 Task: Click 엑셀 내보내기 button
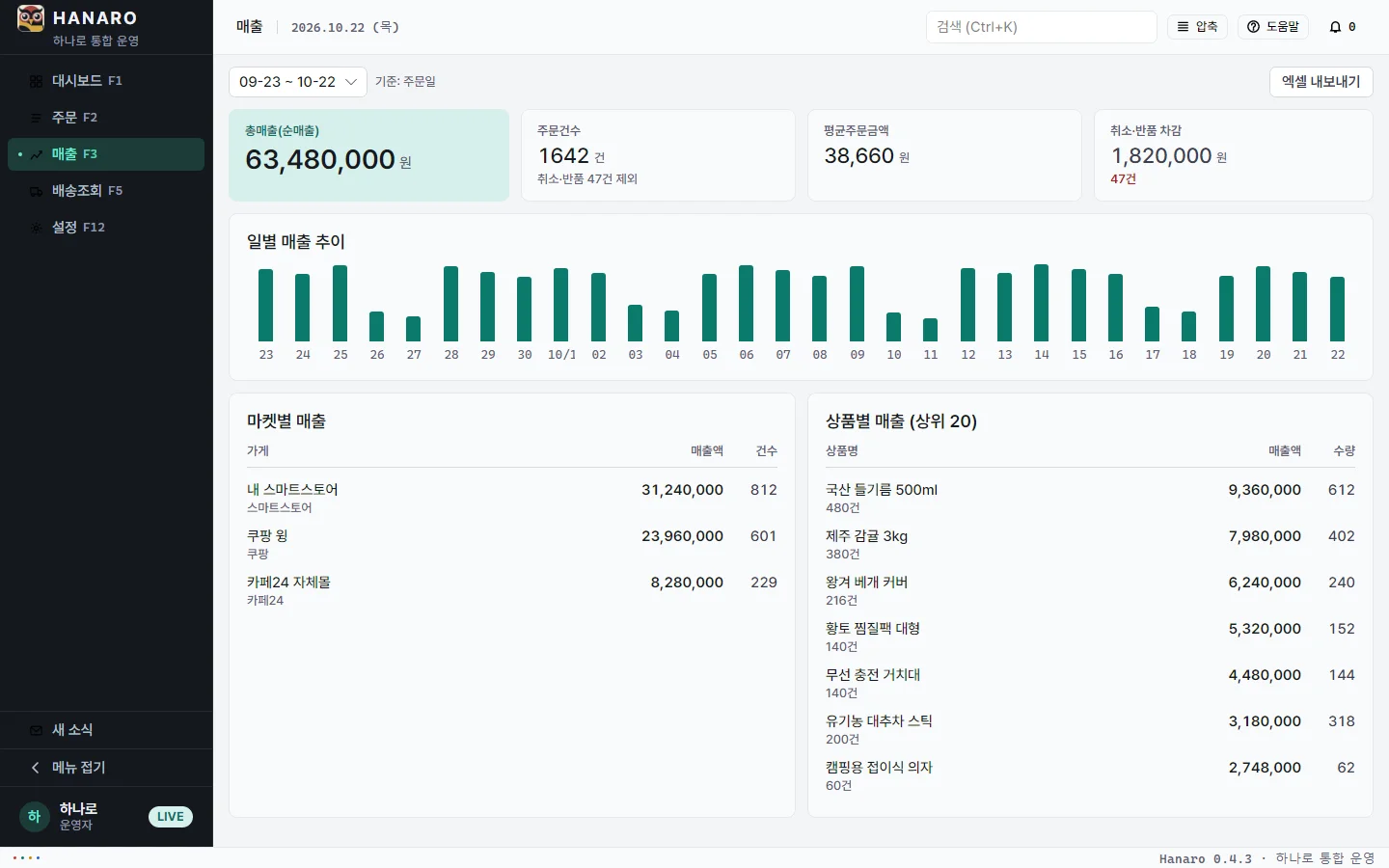pos(1321,82)
